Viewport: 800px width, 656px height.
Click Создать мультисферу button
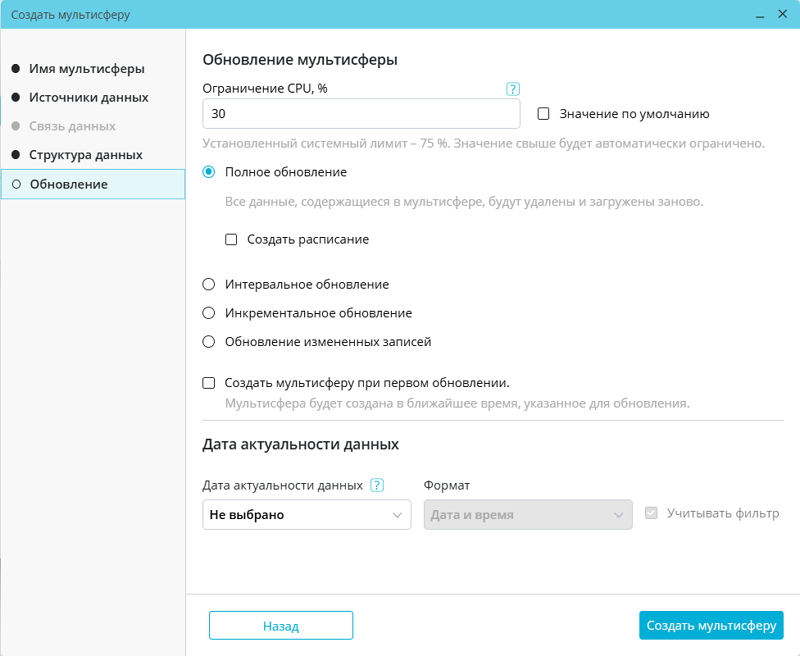click(x=711, y=626)
